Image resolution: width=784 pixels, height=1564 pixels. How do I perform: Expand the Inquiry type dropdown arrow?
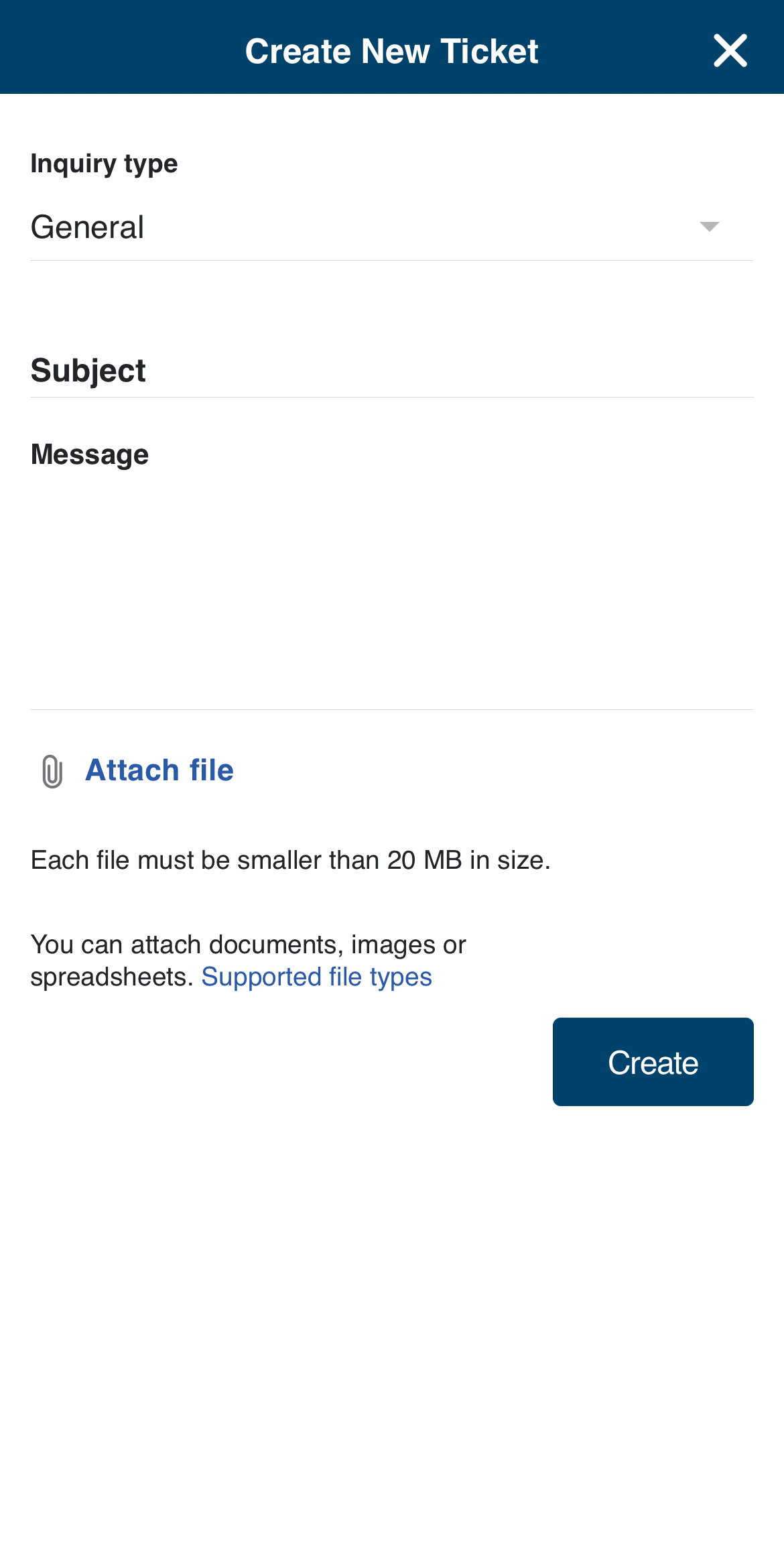pos(709,227)
